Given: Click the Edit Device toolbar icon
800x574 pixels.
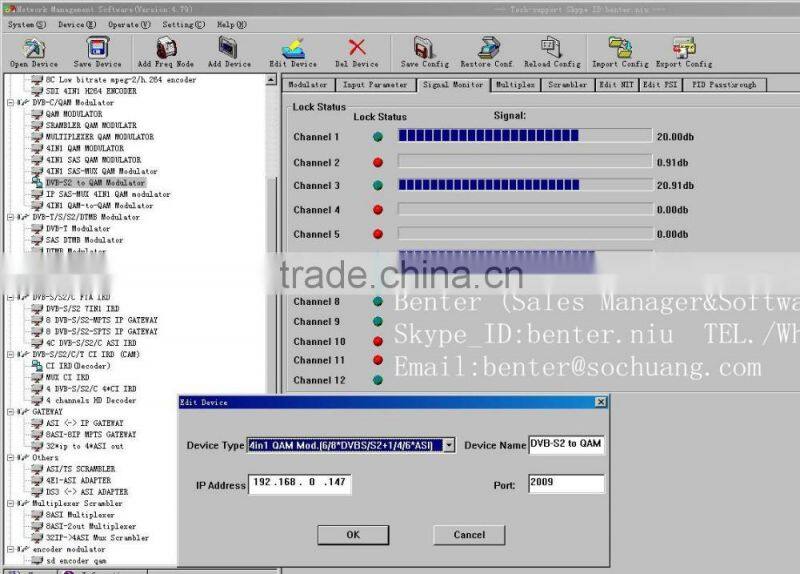Looking at the screenshot, I should click(293, 48).
